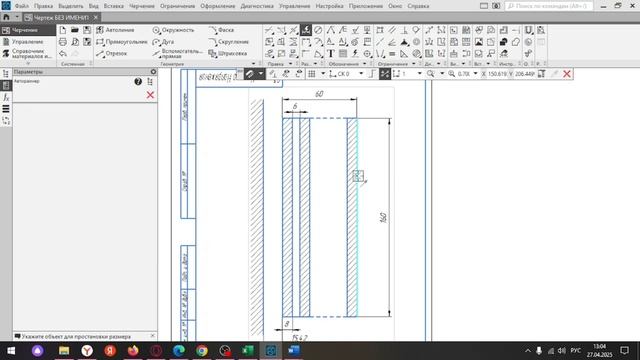The image size is (640, 360).
Task: Open Справочник материалов tool set
Action: pos(28,53)
